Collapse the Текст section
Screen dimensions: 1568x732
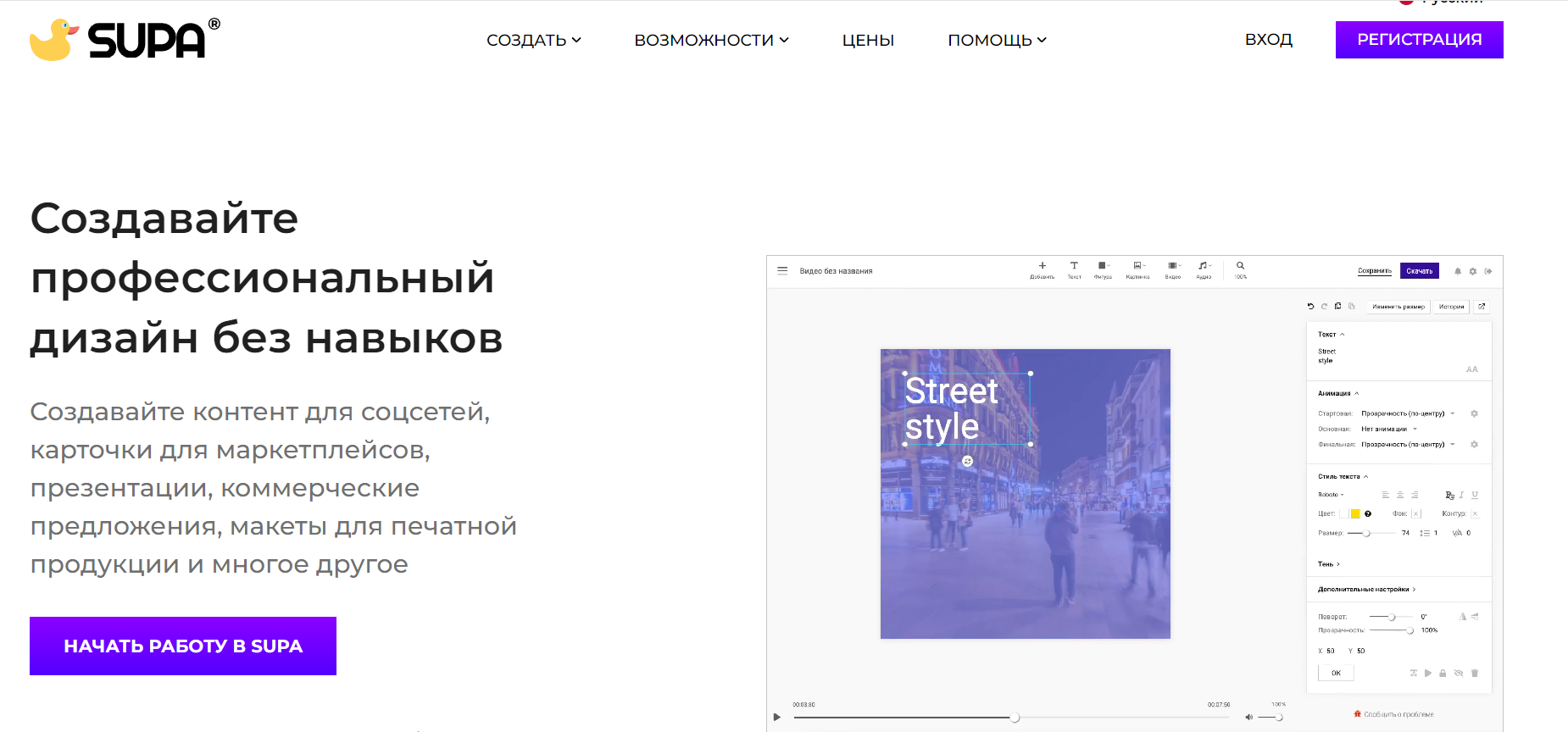[x=1332, y=335]
